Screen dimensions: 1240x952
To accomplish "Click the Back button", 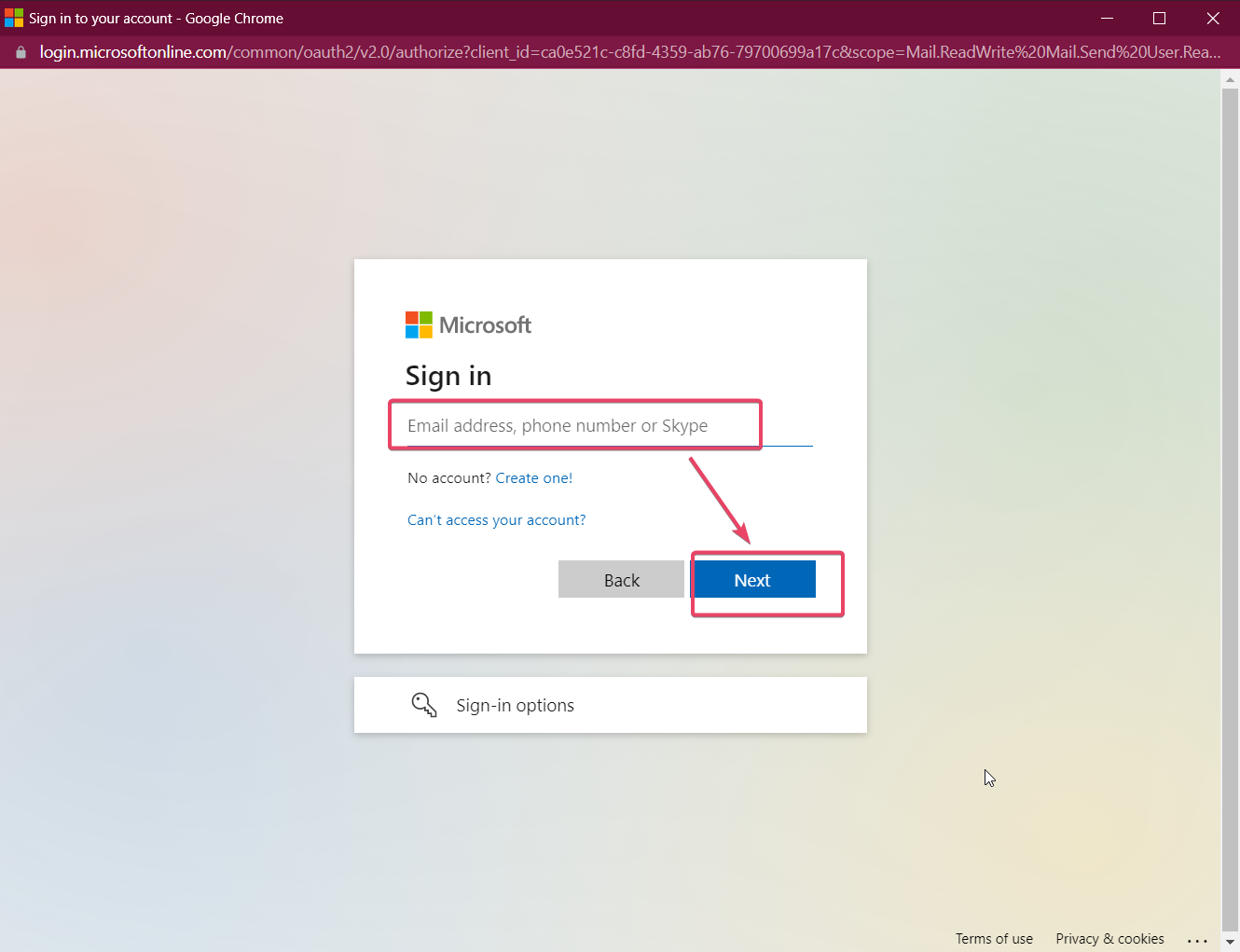I will [x=621, y=580].
